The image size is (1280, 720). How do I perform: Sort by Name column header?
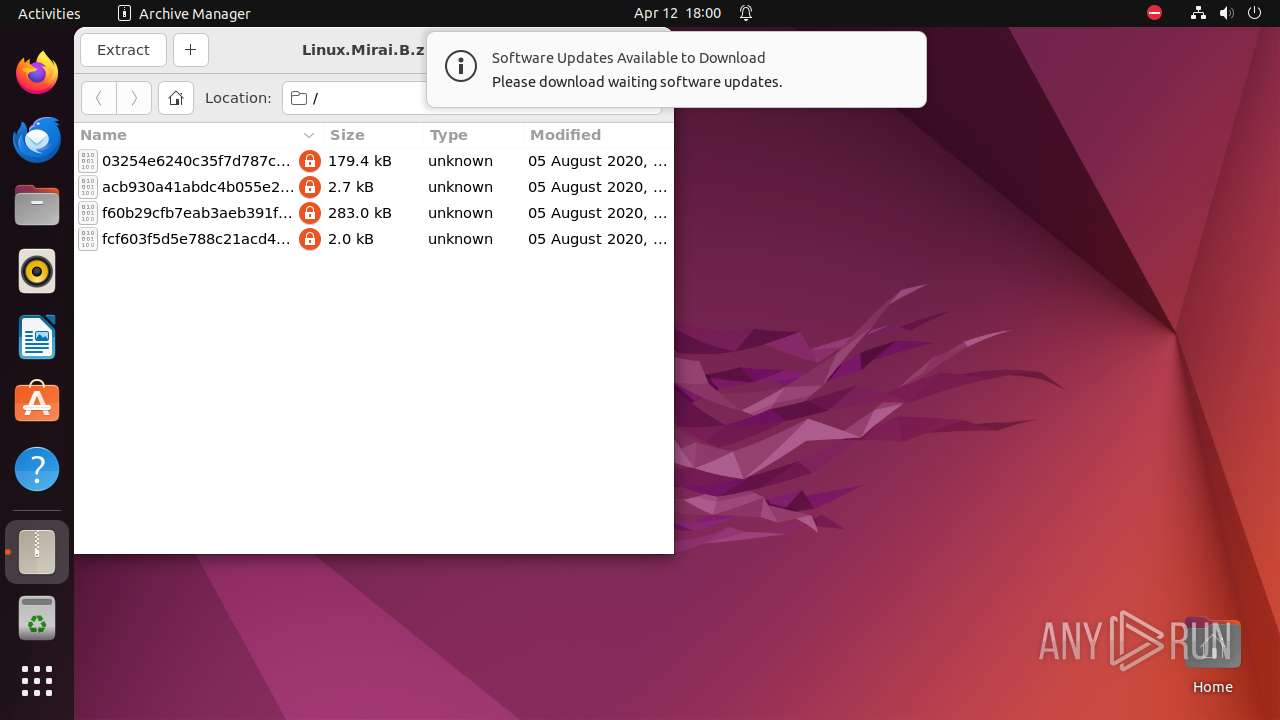(x=197, y=135)
